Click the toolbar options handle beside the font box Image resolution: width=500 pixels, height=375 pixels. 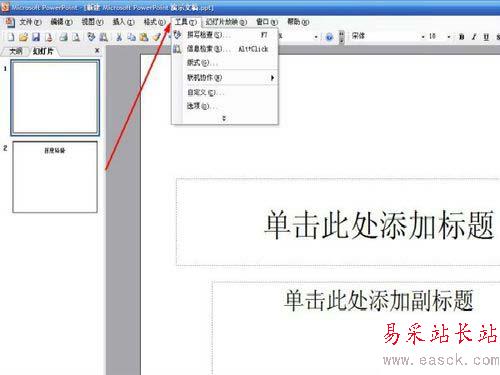pos(342,37)
